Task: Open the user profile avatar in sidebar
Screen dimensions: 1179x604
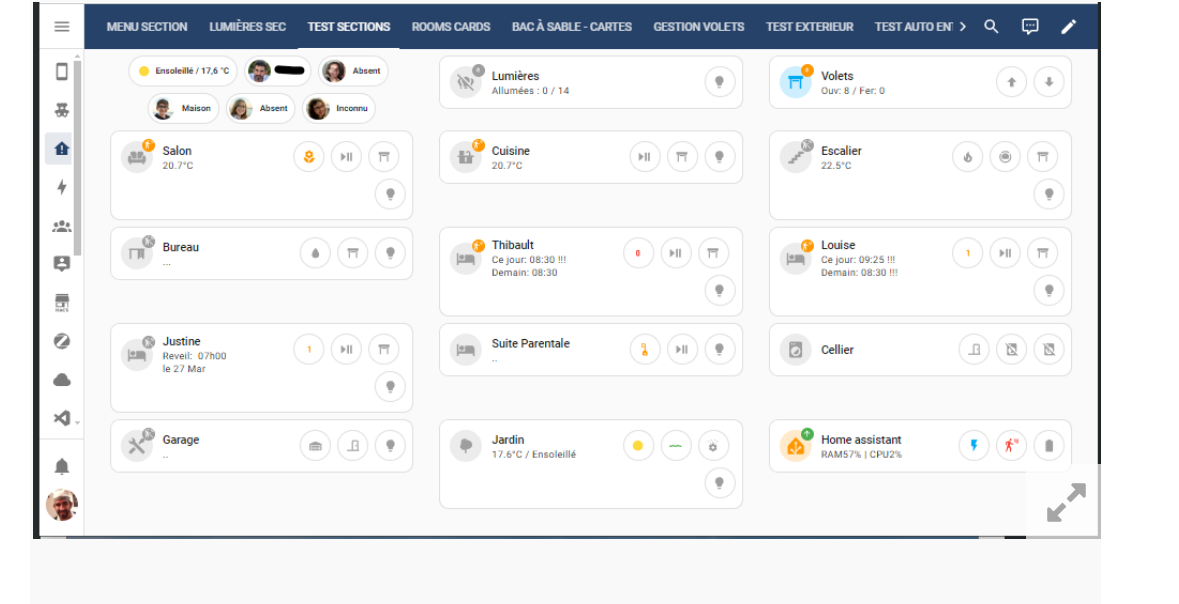Action: [62, 505]
